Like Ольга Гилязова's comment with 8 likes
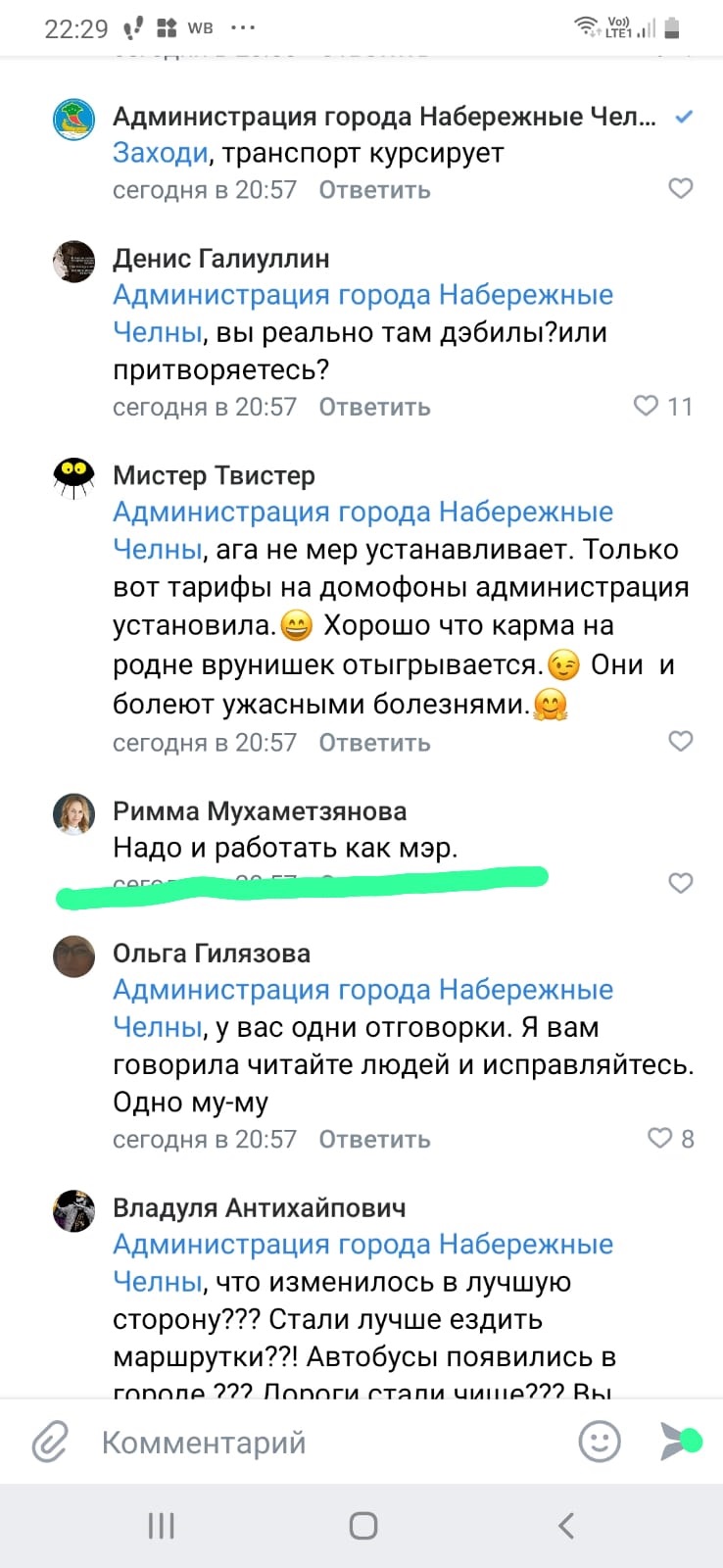723x1568 pixels. pyautogui.click(x=660, y=1138)
